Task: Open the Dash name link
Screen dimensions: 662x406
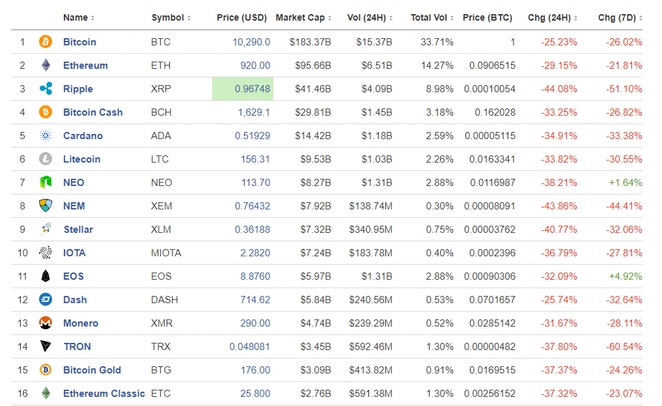Action: pyautogui.click(x=75, y=300)
